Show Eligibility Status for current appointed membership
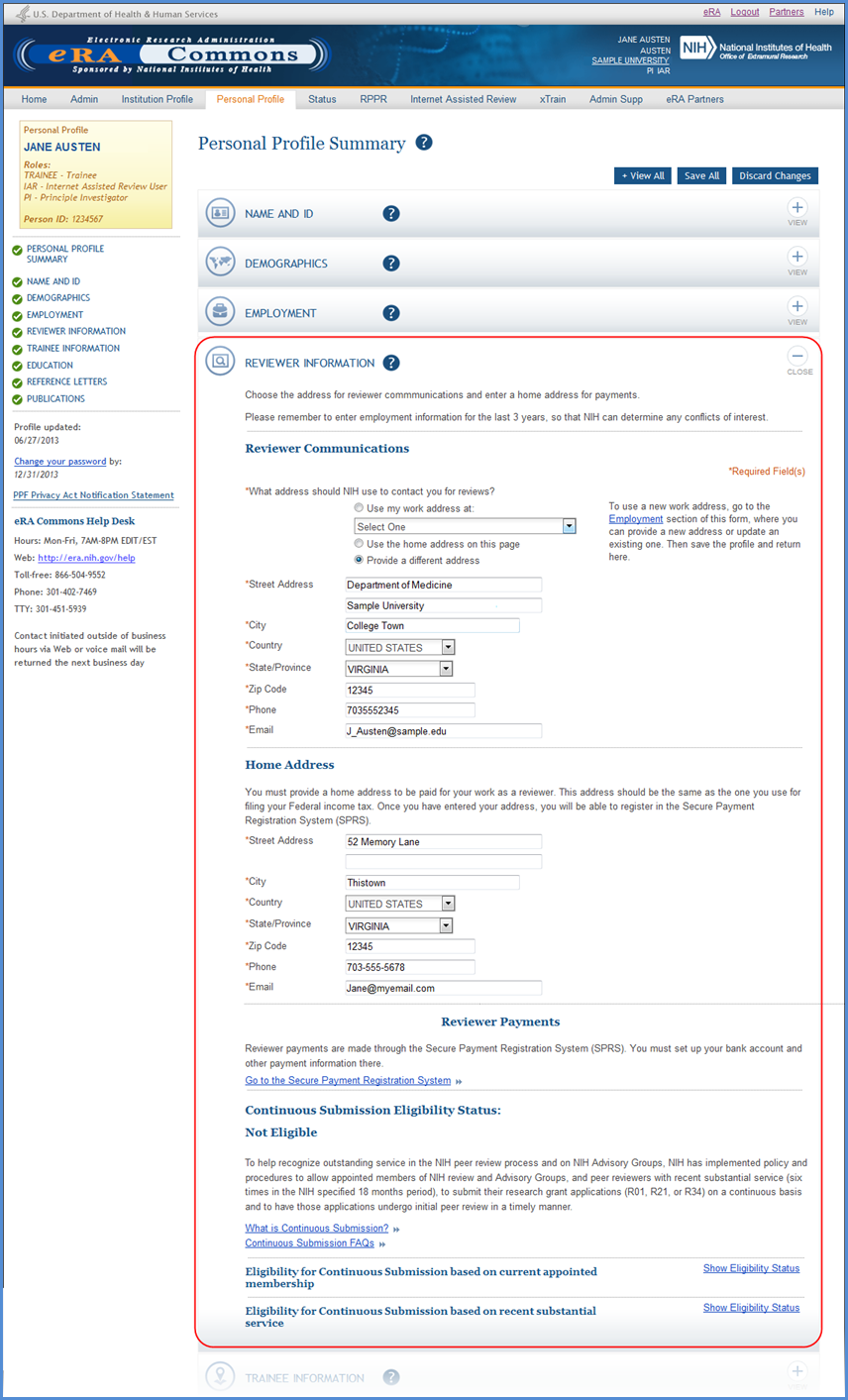This screenshot has height=1400, width=848. [751, 1268]
